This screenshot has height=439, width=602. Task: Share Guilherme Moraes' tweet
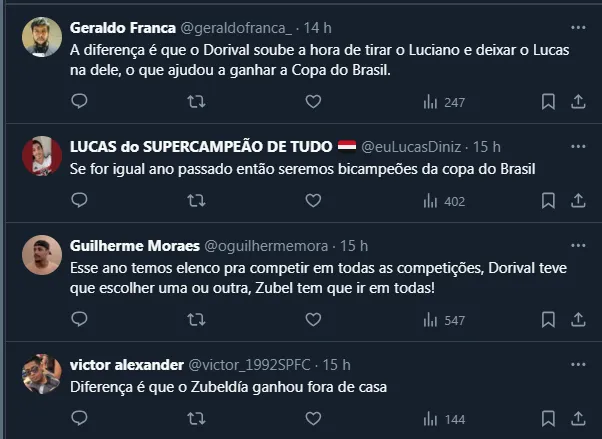pyautogui.click(x=578, y=320)
